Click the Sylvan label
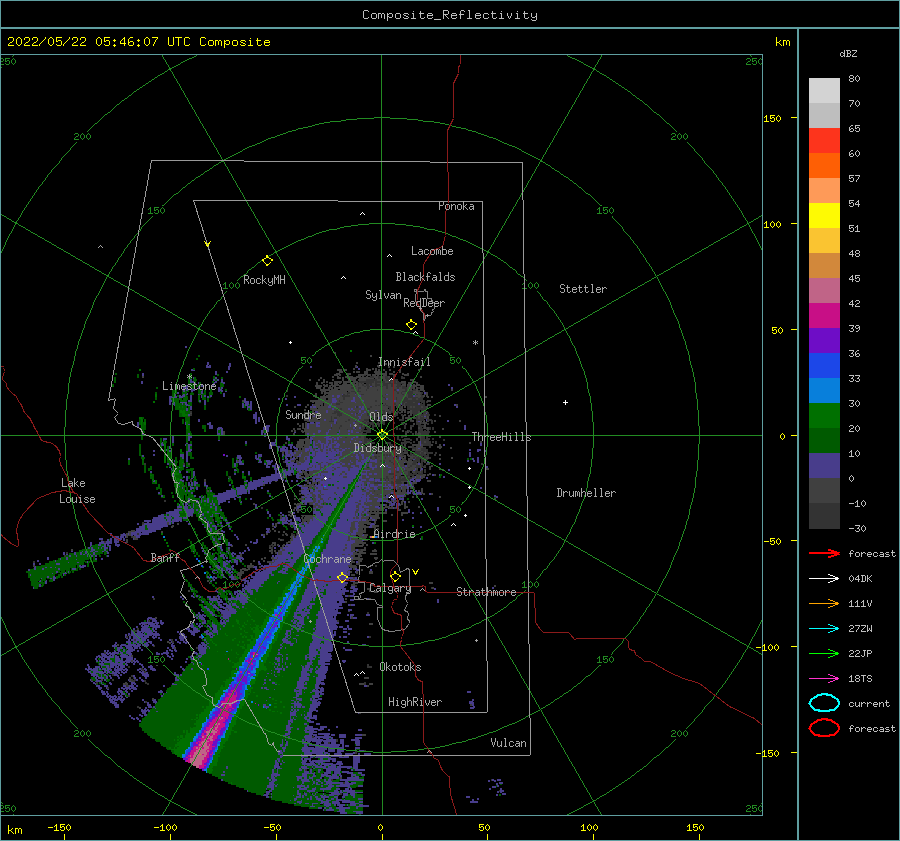The image size is (900, 841). [383, 295]
